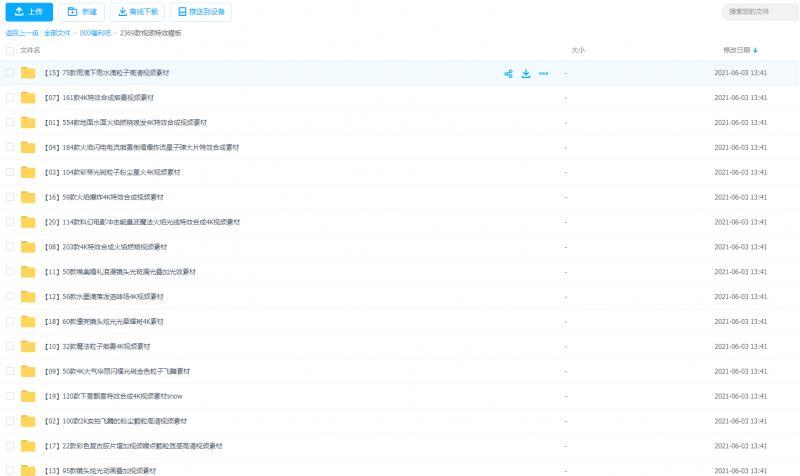Click the folder icon of [15] 75款 row
This screenshot has height=476, width=800.
point(28,73)
